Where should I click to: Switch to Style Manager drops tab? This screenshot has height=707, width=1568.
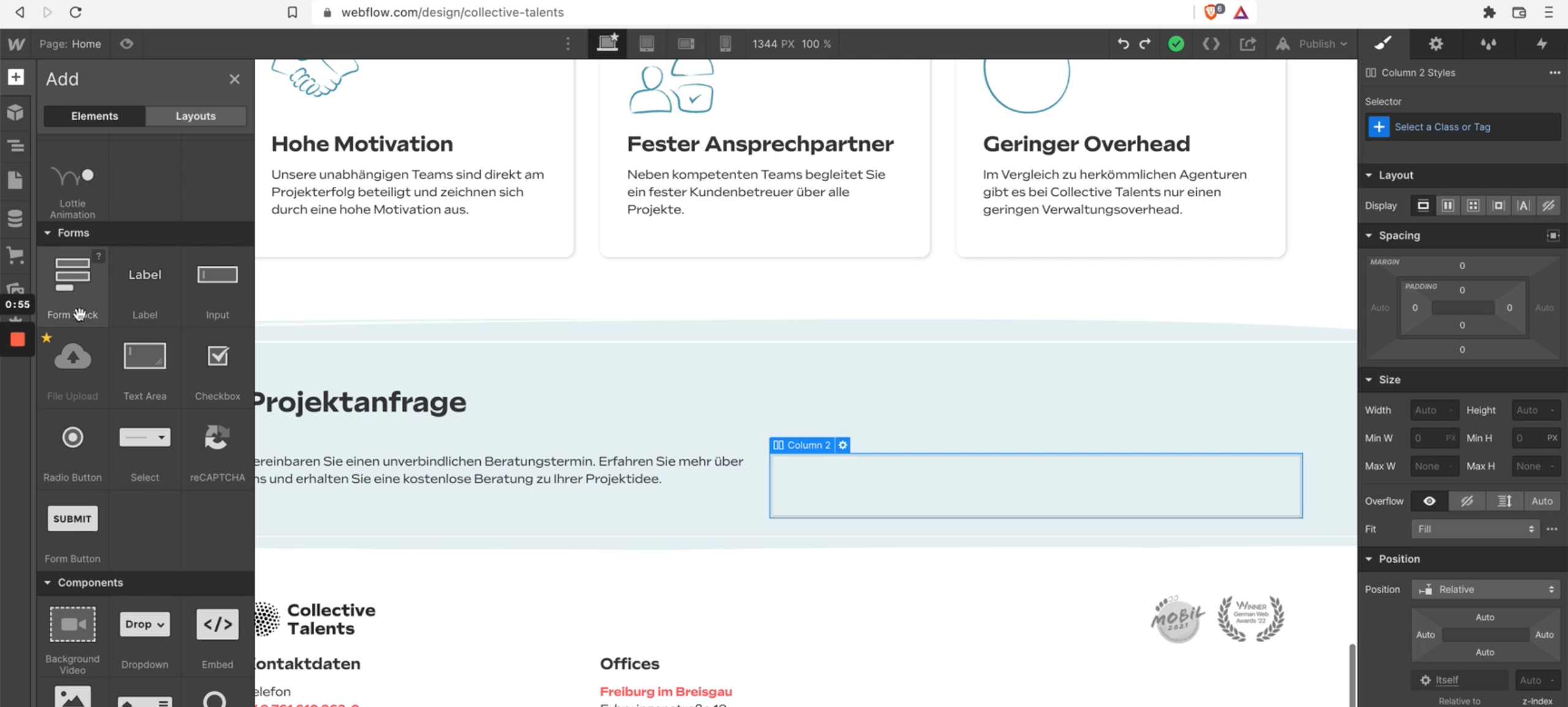[1488, 43]
